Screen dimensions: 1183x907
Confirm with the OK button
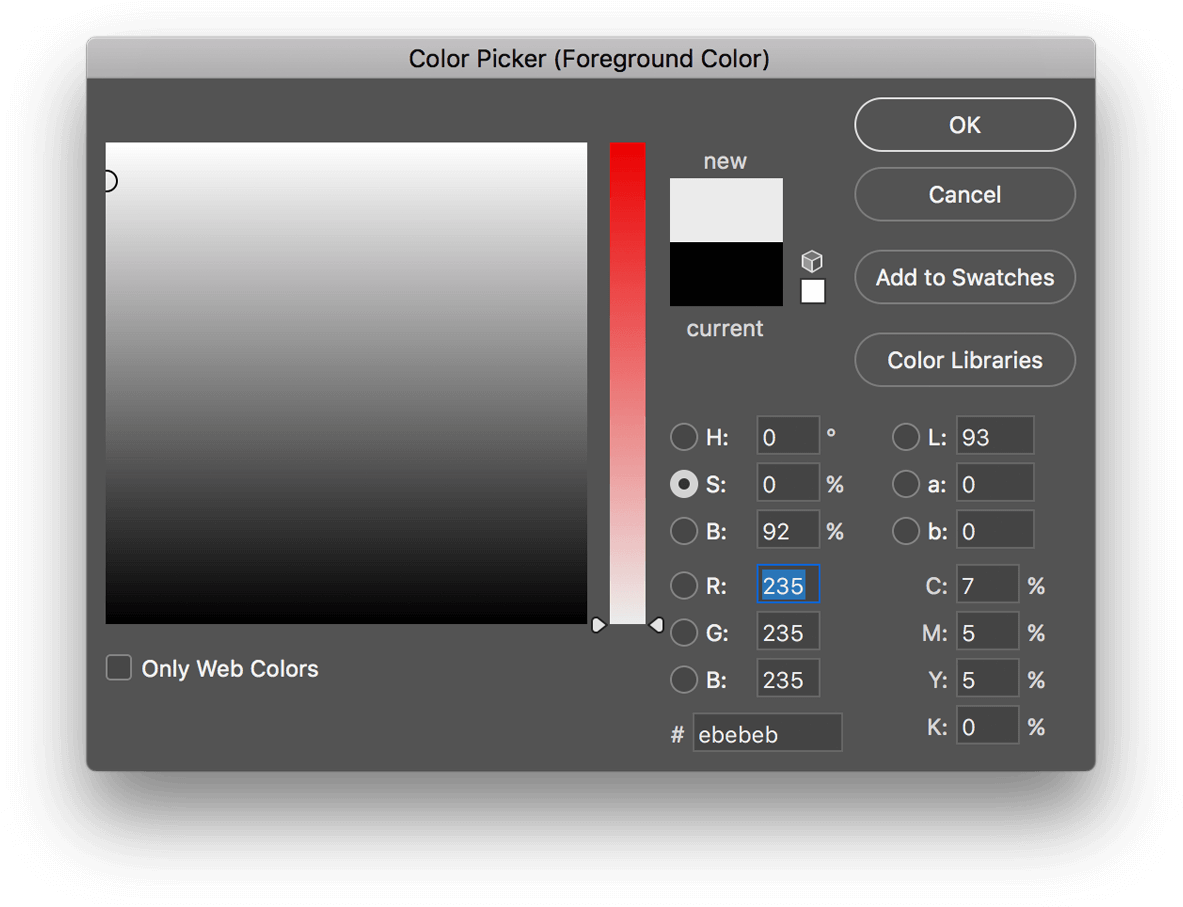(x=965, y=125)
